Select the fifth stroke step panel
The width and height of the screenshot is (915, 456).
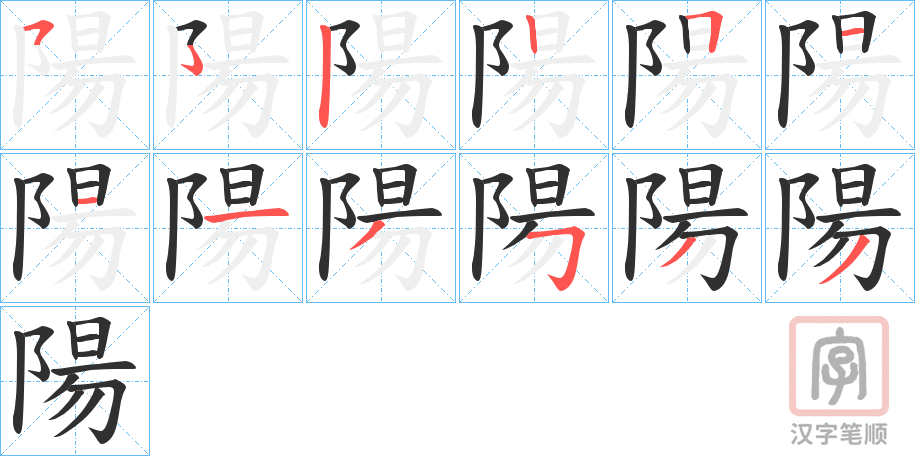[687, 75]
